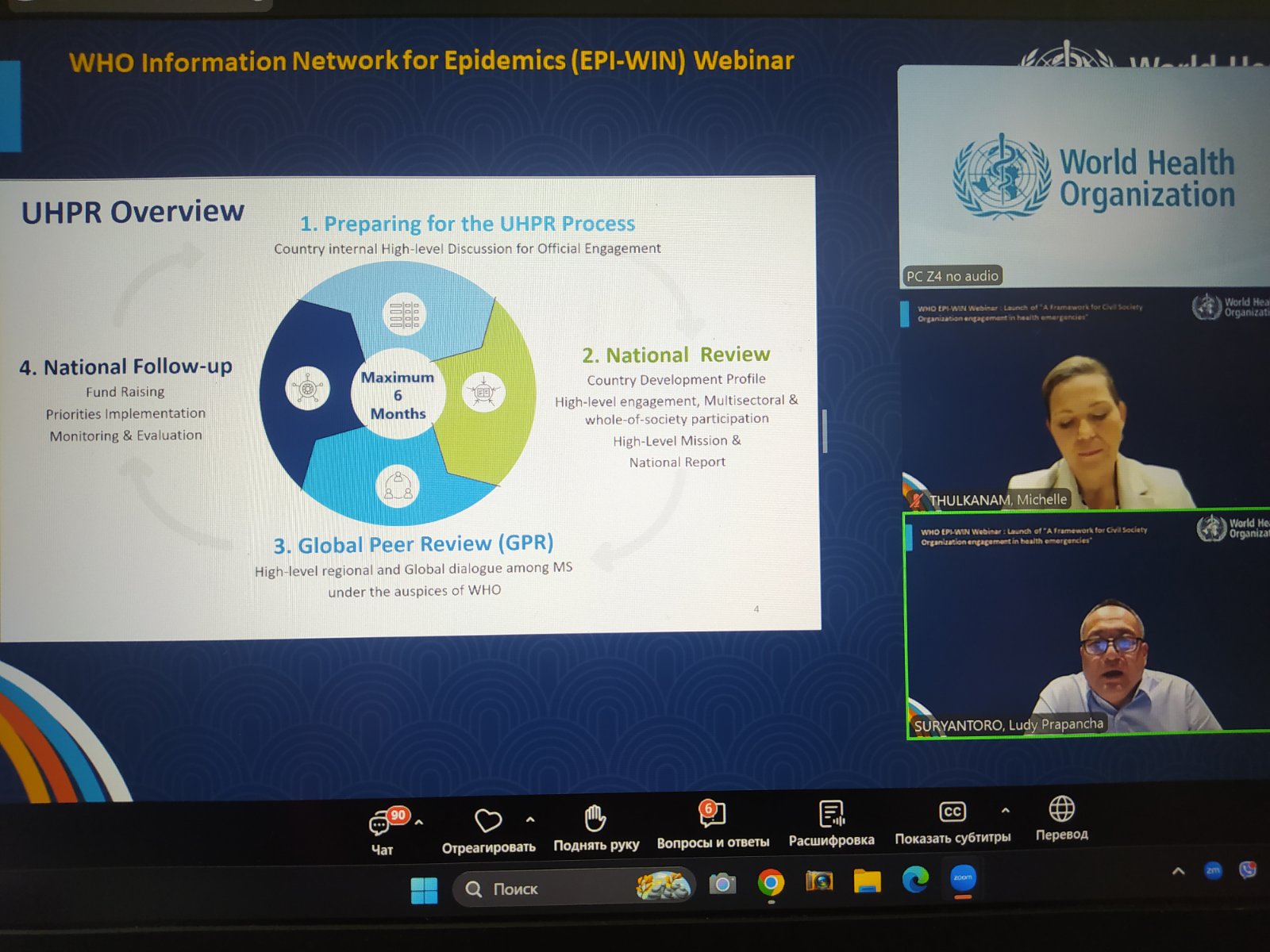This screenshot has height=952, width=1270.
Task: Open Google Chrome from taskbar
Action: [770, 883]
